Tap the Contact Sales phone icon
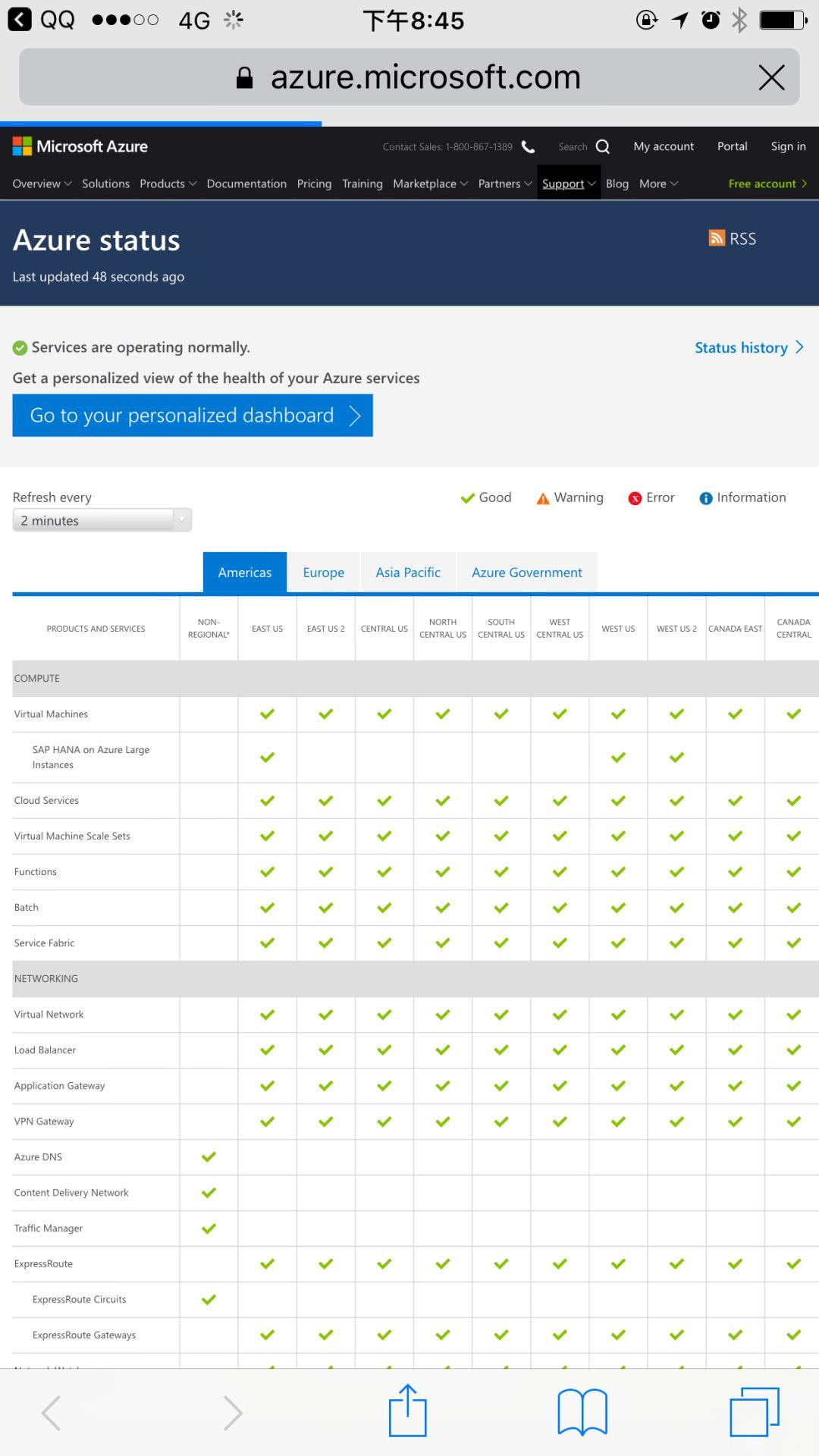 coord(528,146)
